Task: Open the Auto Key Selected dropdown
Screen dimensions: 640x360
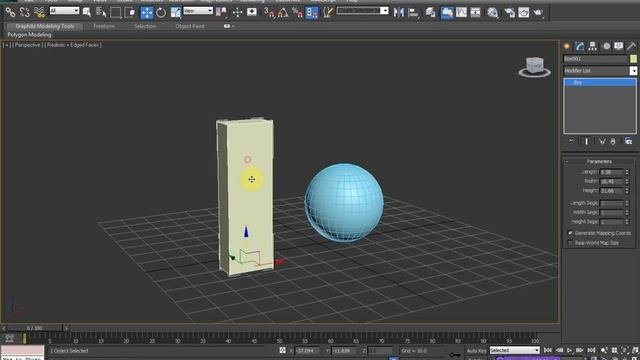Action: (515, 350)
